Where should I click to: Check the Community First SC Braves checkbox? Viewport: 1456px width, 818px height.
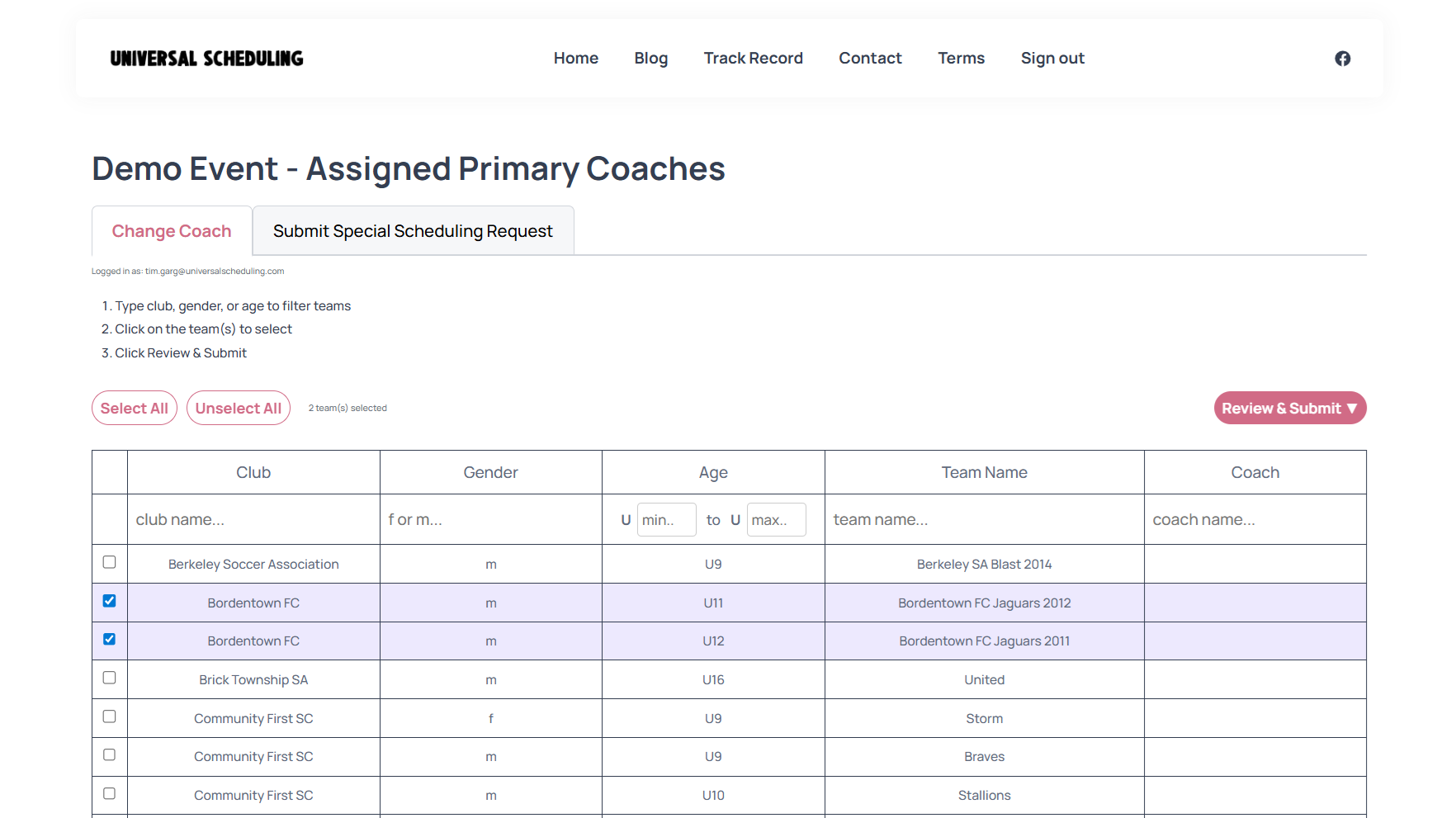pyautogui.click(x=109, y=754)
